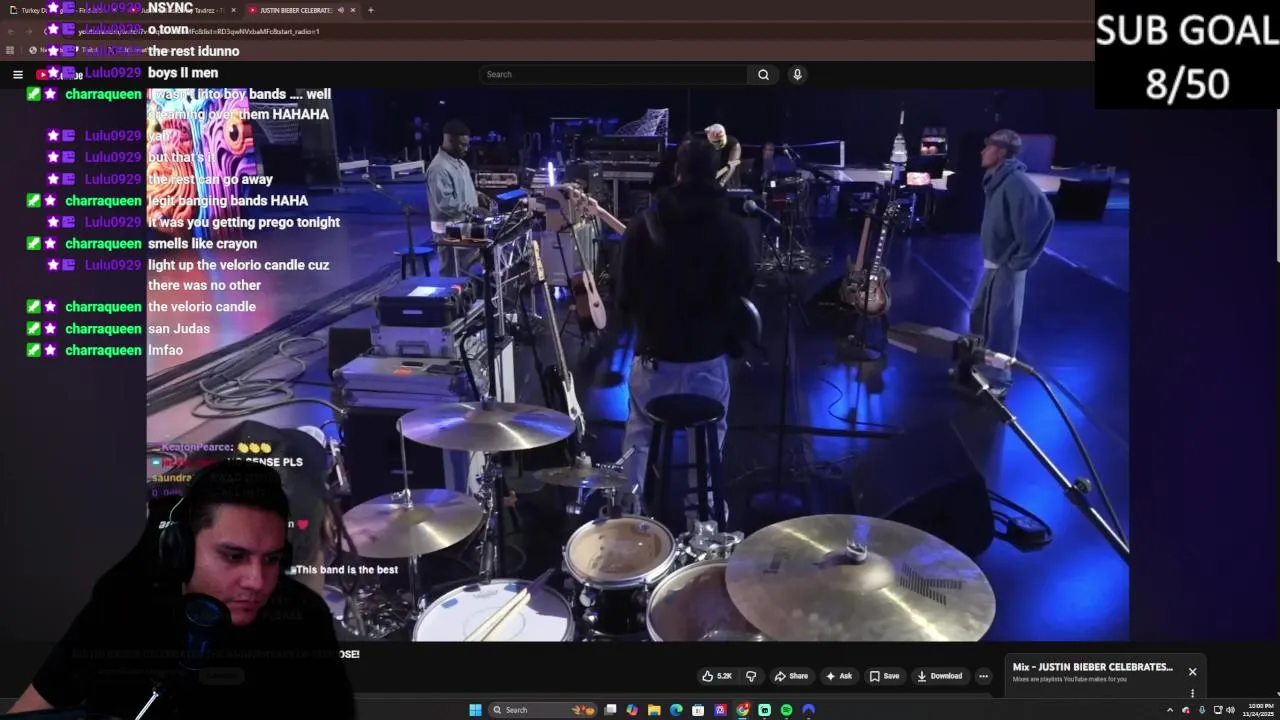This screenshot has height=720, width=1280.
Task: Open the Windows Start menu
Action: point(475,710)
